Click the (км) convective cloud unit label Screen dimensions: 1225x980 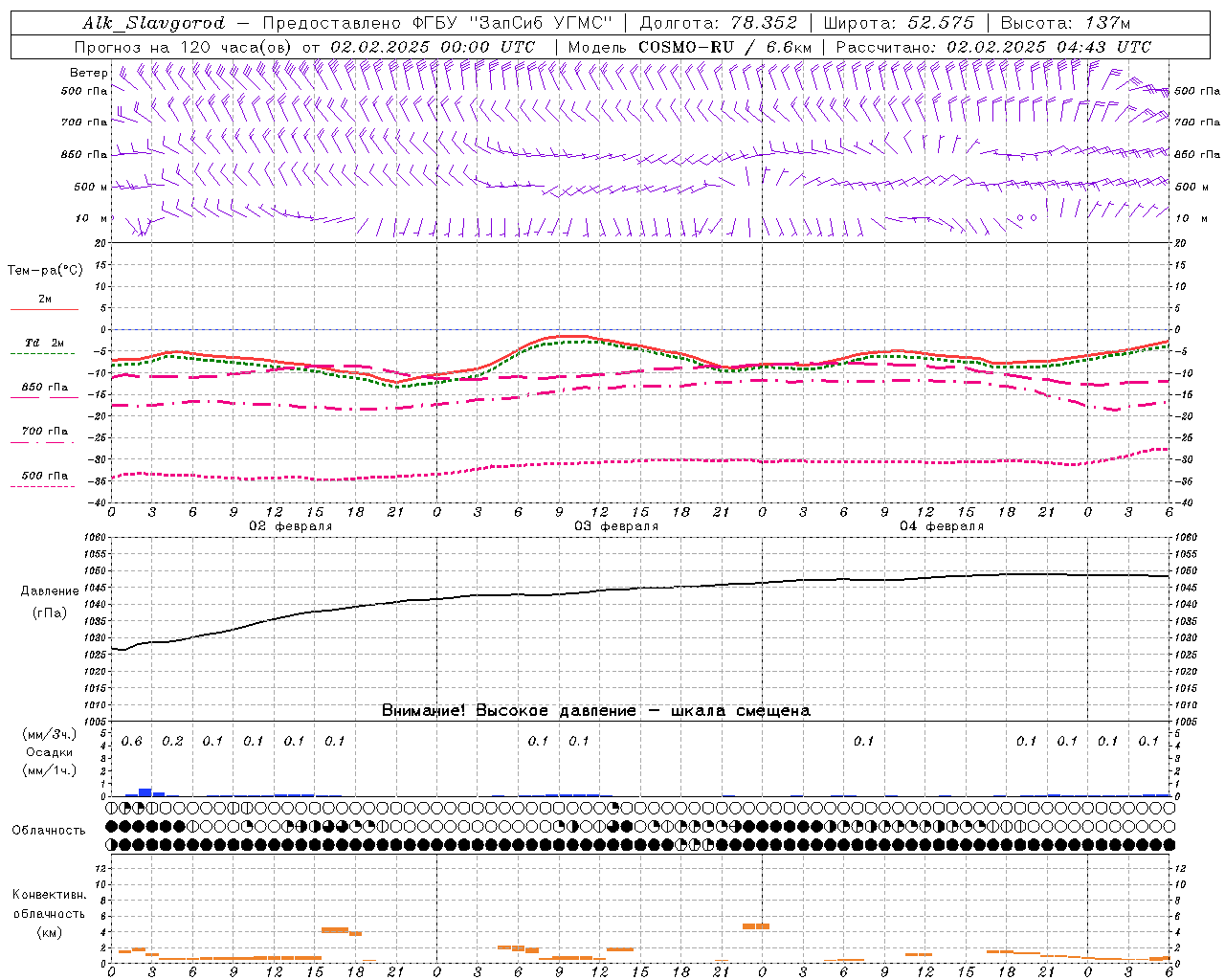49,932
